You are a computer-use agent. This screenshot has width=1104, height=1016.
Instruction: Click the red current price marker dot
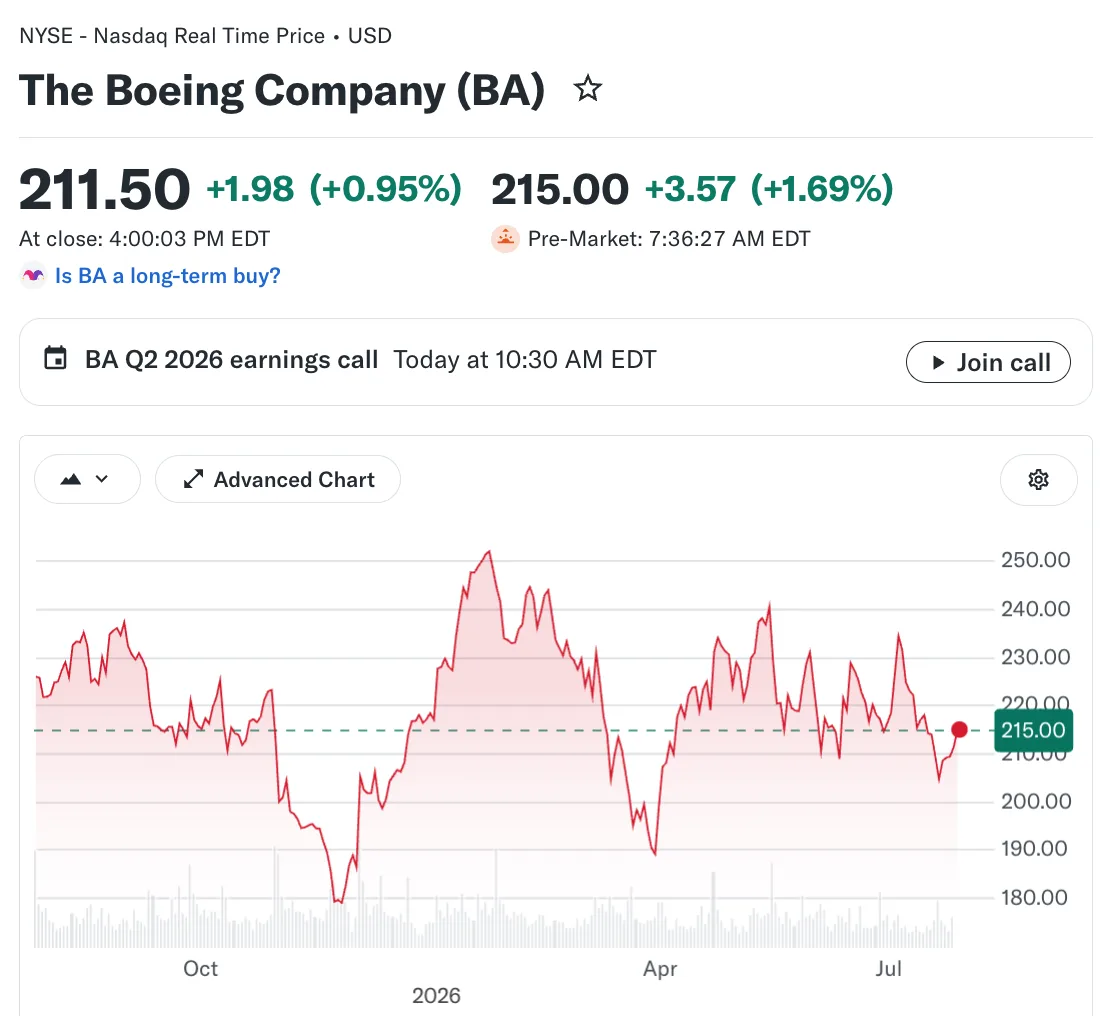tap(959, 729)
